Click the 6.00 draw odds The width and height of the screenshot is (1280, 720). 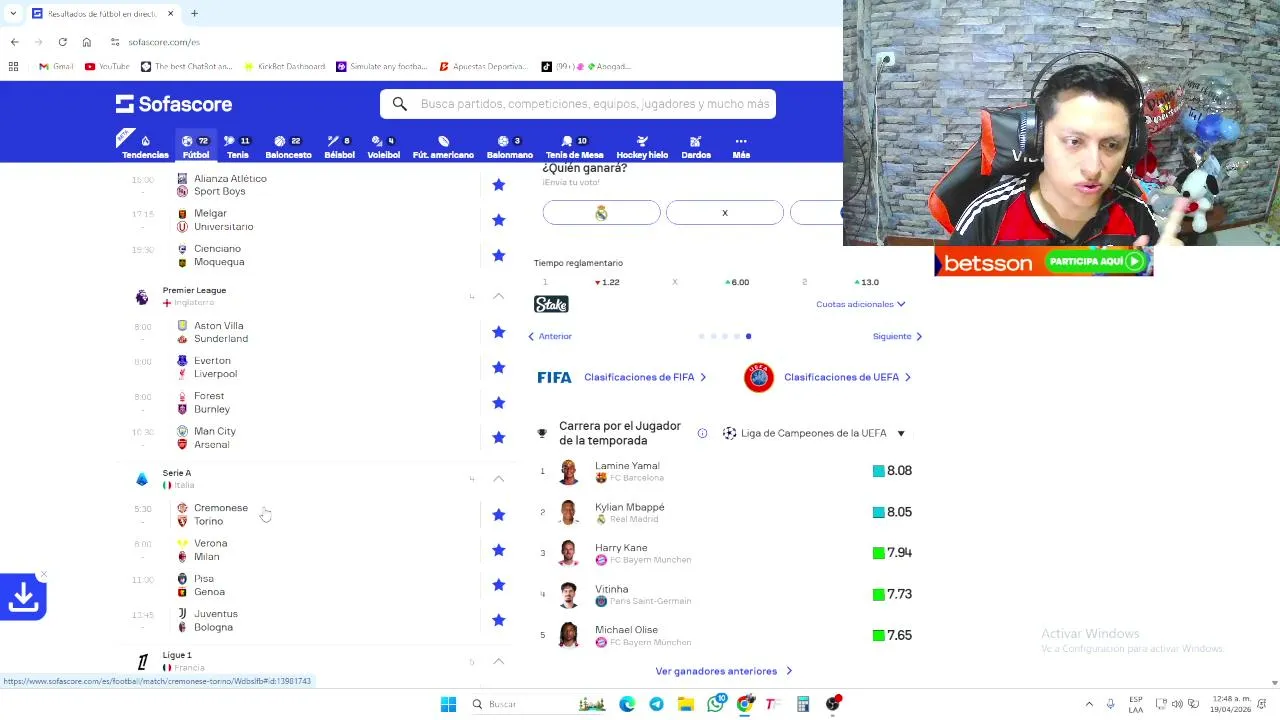(737, 282)
